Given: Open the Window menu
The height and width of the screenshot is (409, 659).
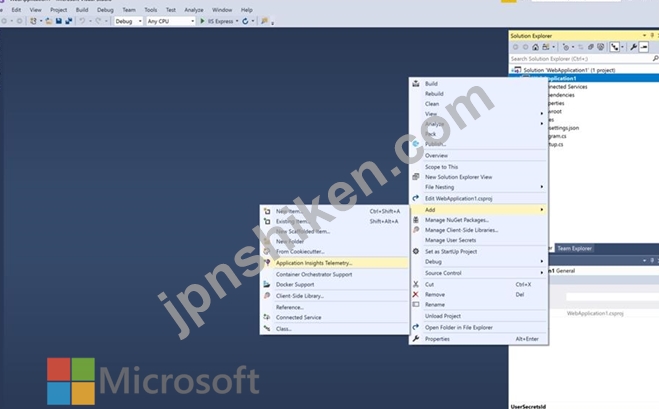Looking at the screenshot, I should (222, 10).
